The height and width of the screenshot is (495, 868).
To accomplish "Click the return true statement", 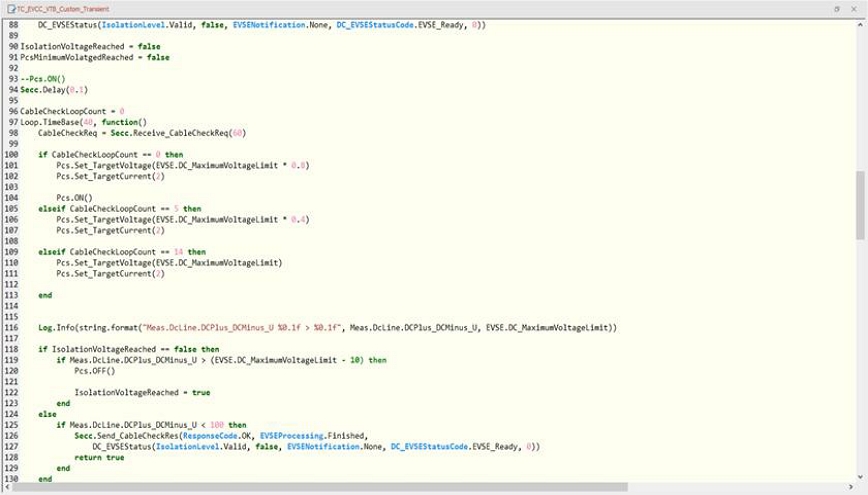I will (99, 457).
